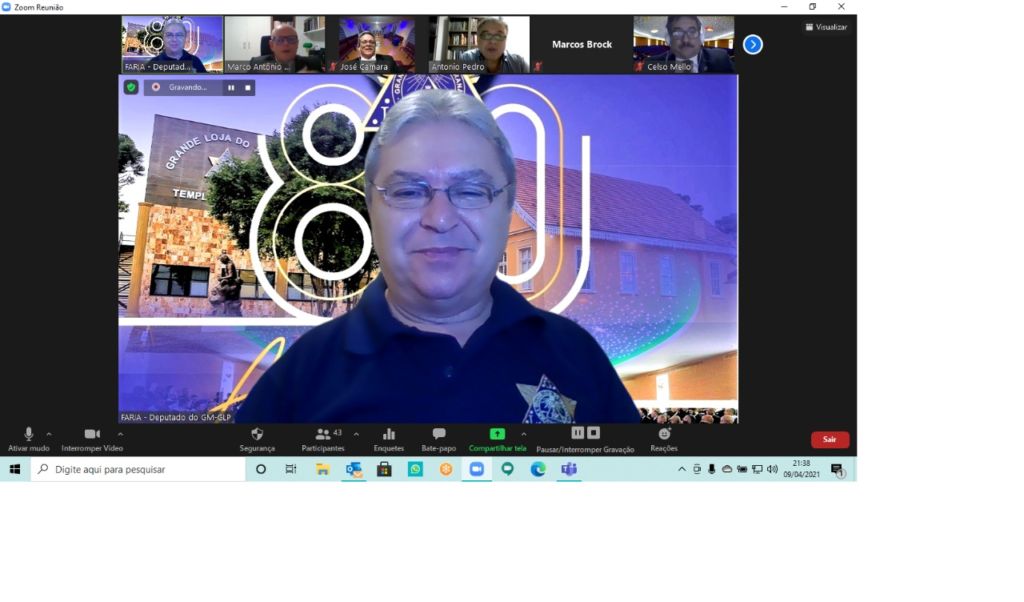Viewport: 1024px width, 602px height.
Task: Open the Segurança shield menu
Action: (257, 439)
